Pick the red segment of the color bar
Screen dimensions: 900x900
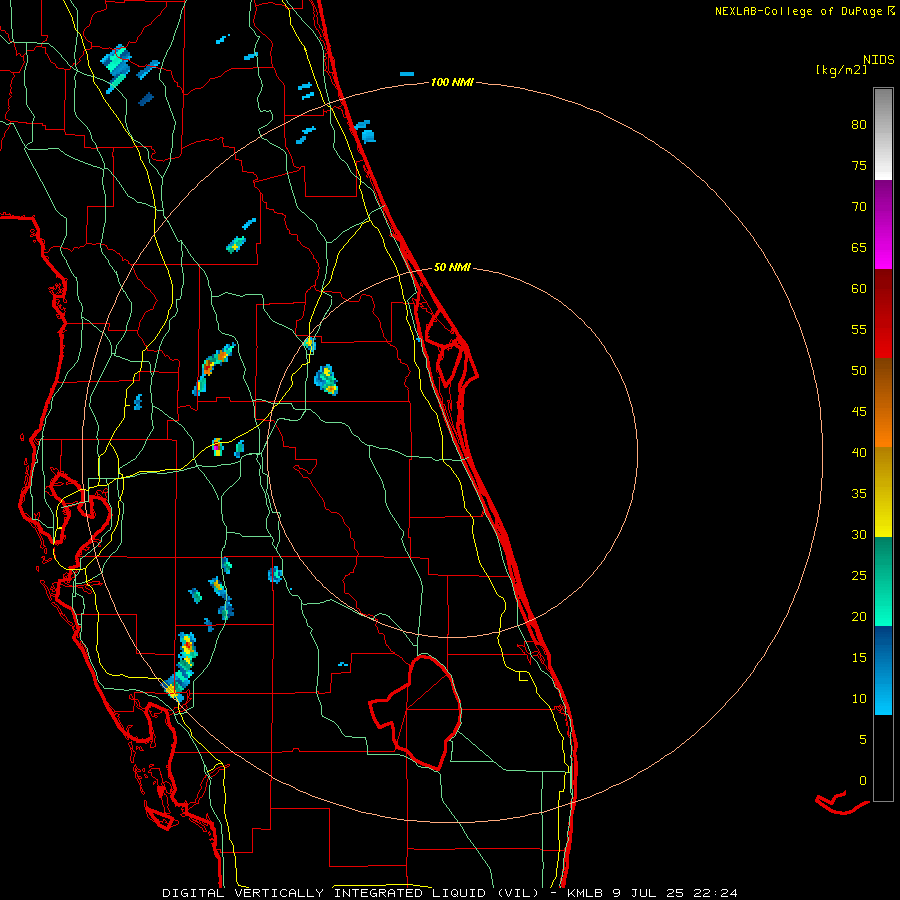click(883, 314)
